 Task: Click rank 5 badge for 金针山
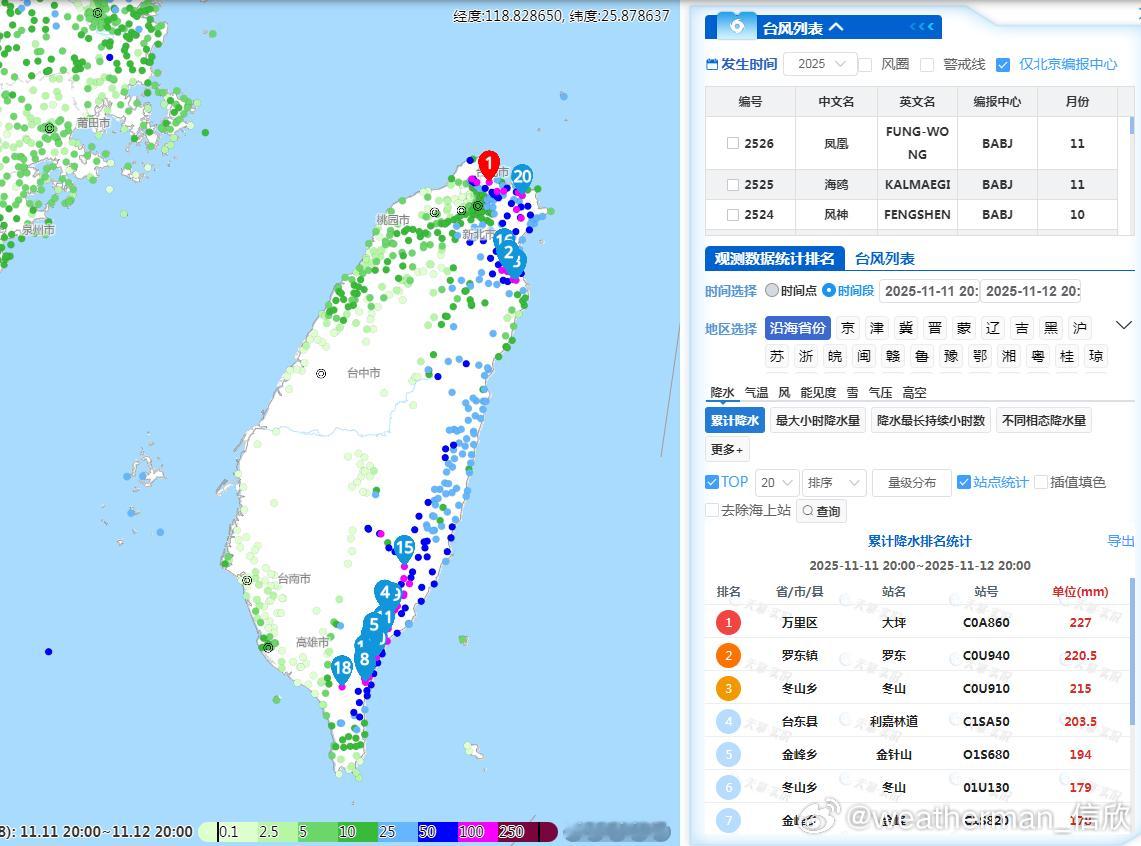[x=728, y=754]
